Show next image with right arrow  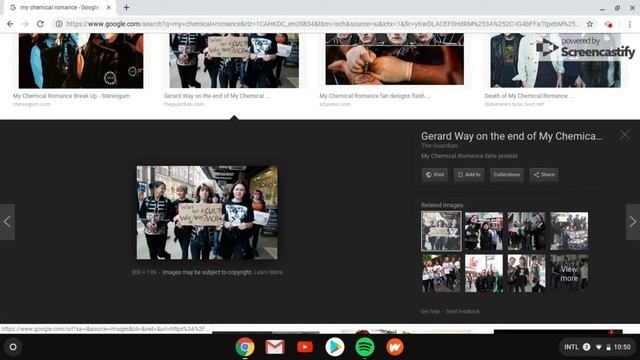pyautogui.click(x=633, y=222)
